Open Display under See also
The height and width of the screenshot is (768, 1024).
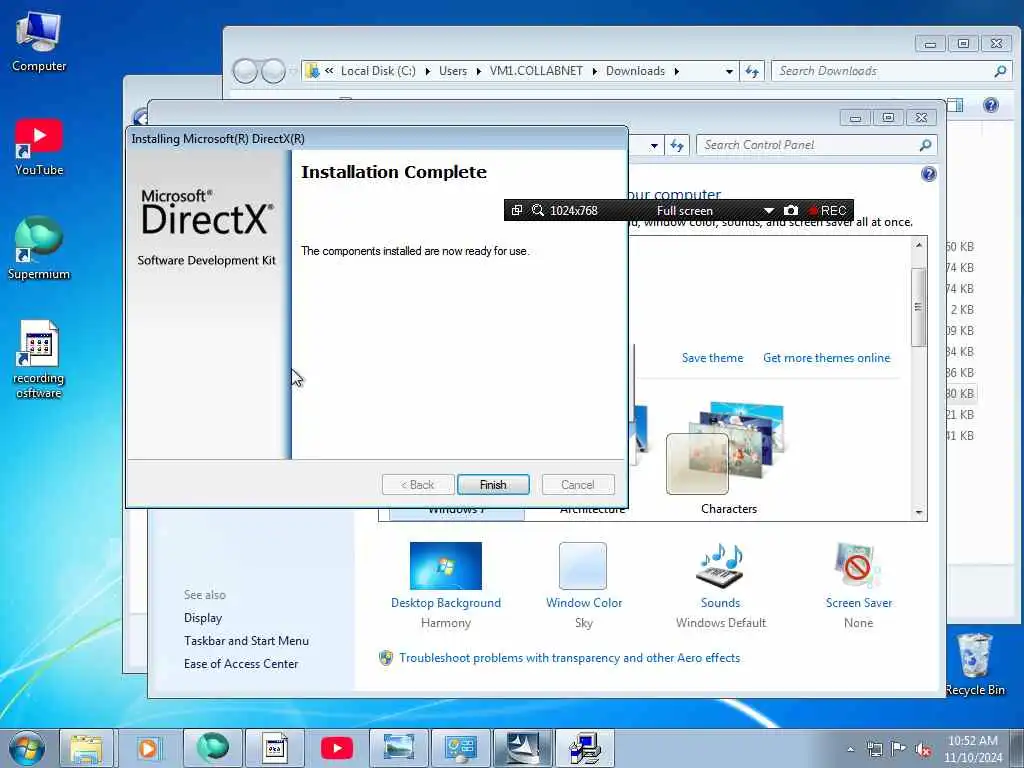(x=203, y=618)
